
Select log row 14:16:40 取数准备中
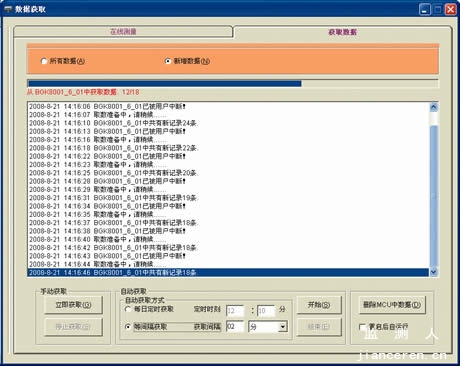pyautogui.click(x=228, y=239)
